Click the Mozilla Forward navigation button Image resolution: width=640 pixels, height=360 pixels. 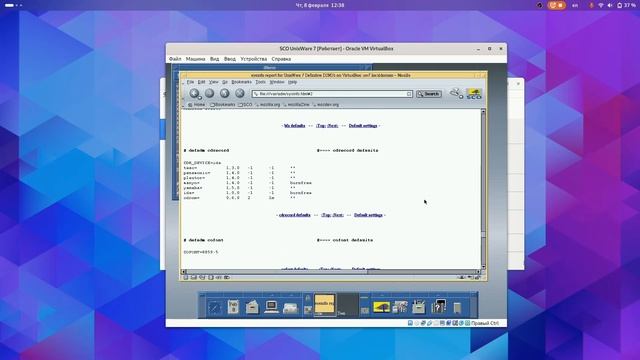click(209, 93)
